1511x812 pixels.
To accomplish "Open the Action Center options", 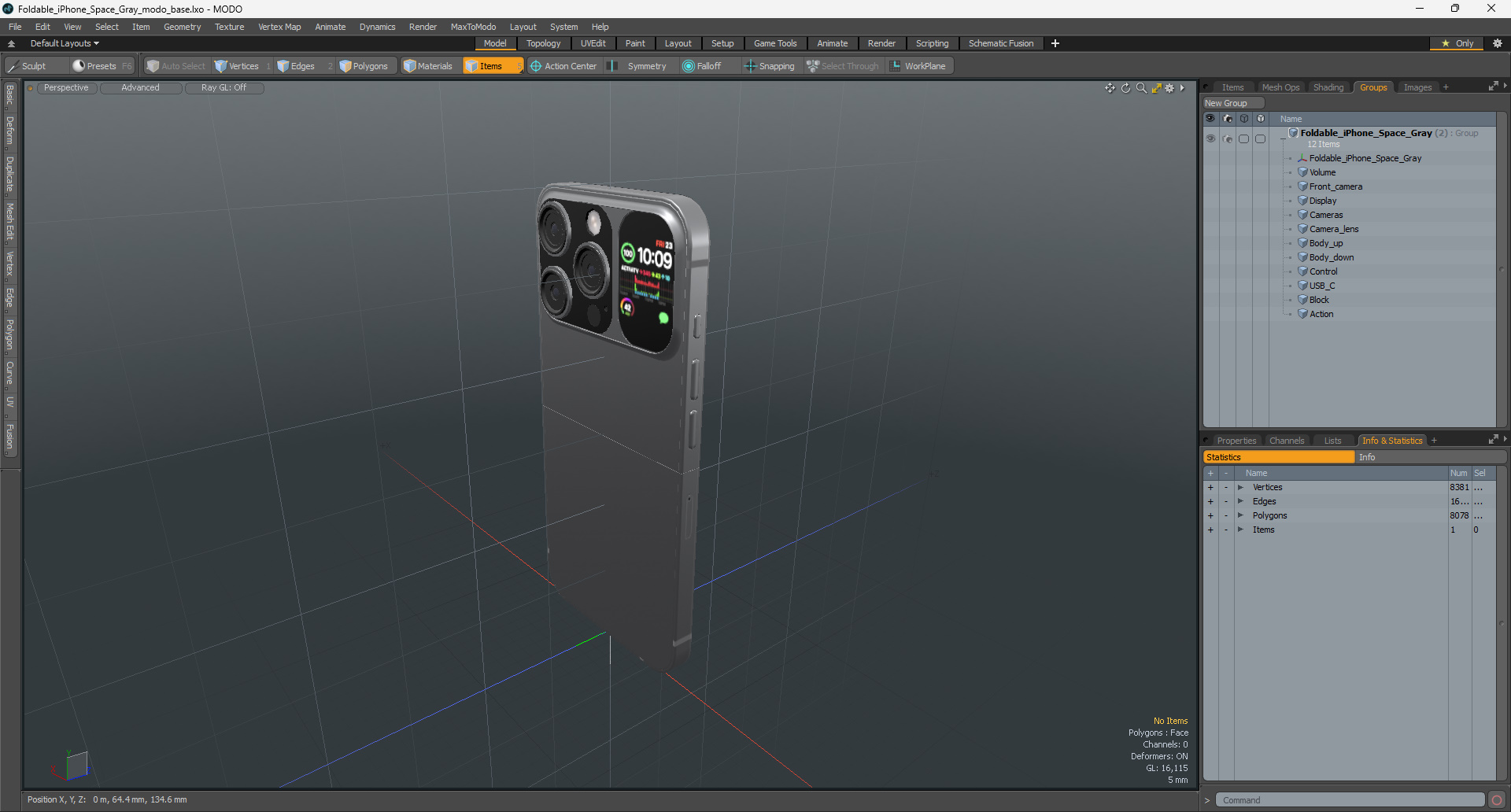I will [563, 66].
